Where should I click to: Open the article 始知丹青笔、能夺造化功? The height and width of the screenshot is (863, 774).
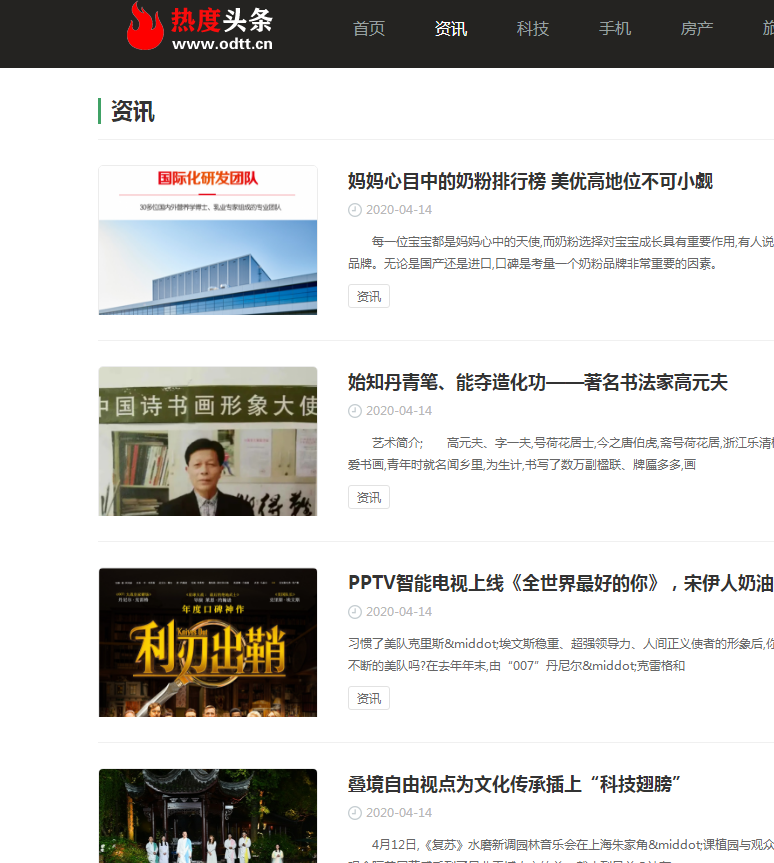pos(537,382)
